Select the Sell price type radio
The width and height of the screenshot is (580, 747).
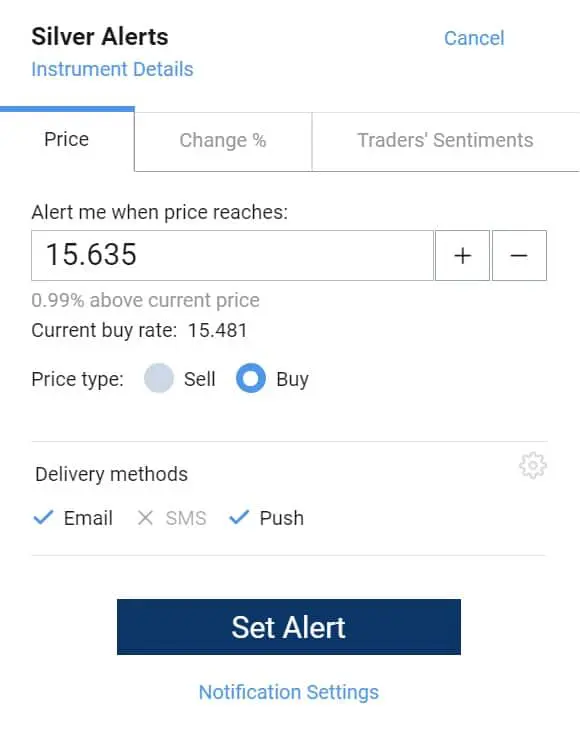tap(159, 378)
